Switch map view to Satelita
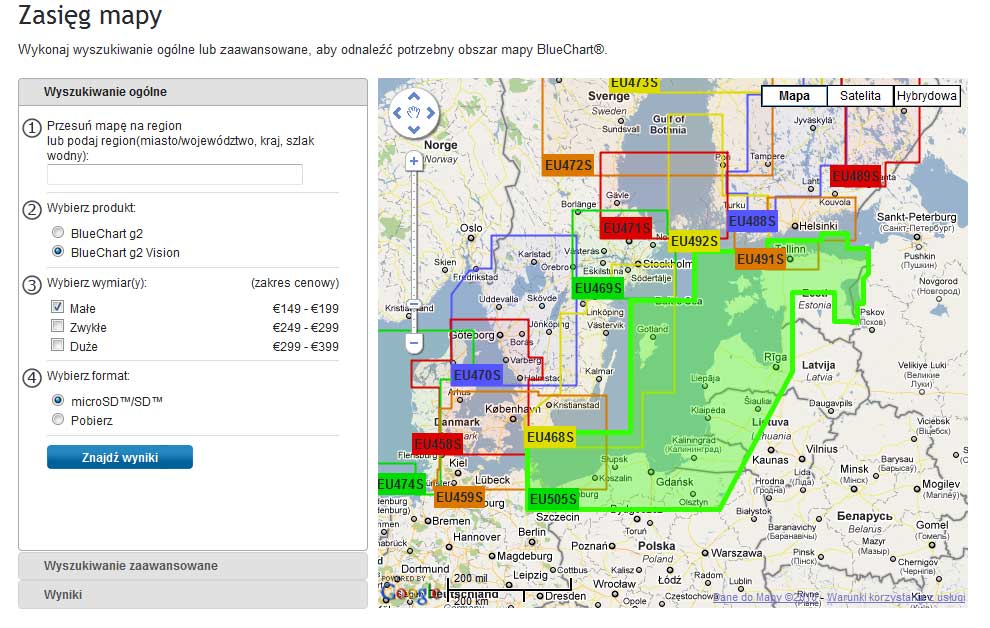The image size is (990, 628). (x=860, y=96)
